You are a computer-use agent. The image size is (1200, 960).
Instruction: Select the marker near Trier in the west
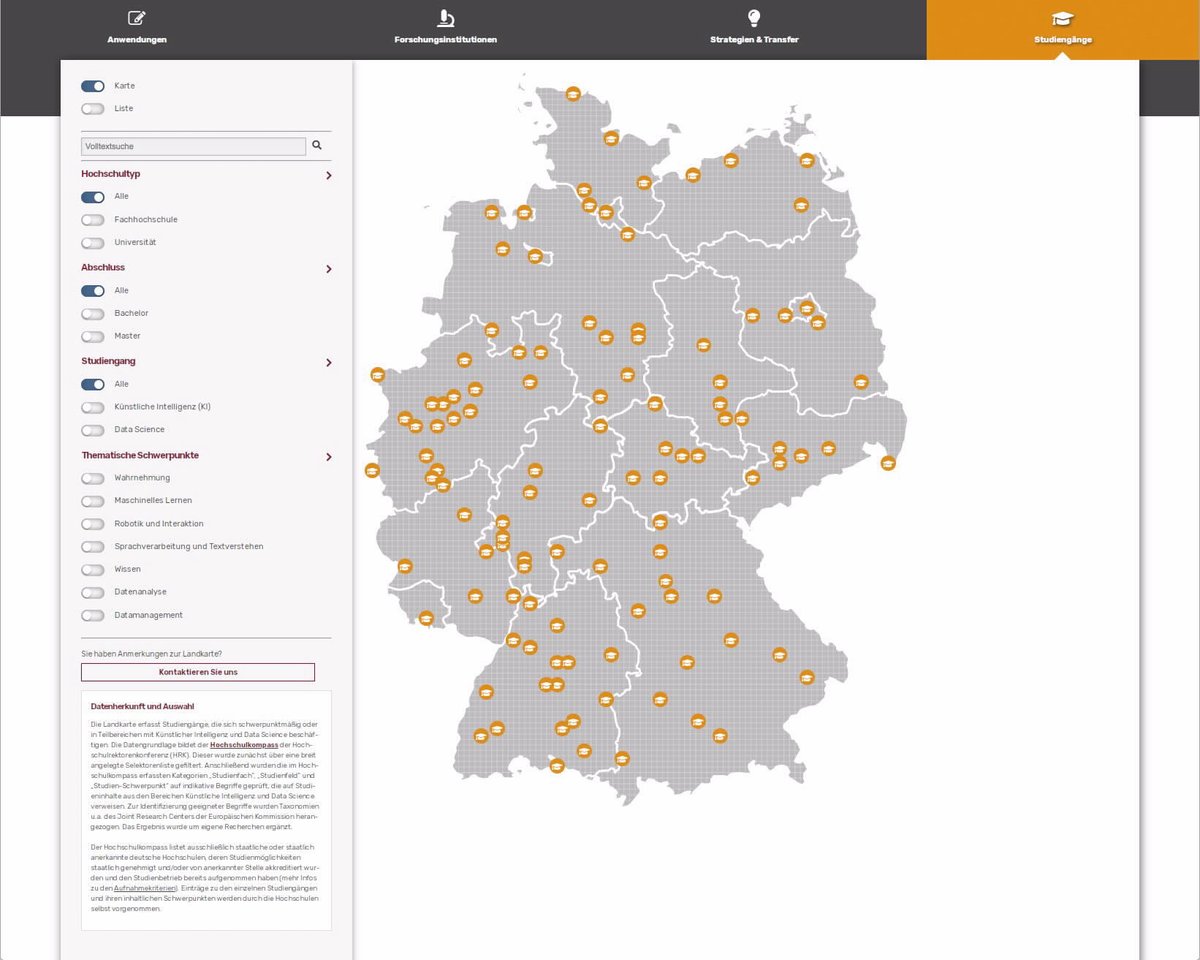(x=405, y=566)
